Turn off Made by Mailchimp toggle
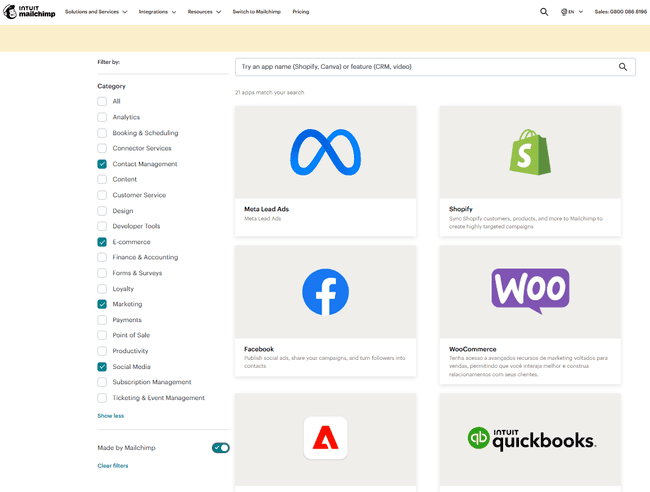The width and height of the screenshot is (650, 492). [221, 448]
